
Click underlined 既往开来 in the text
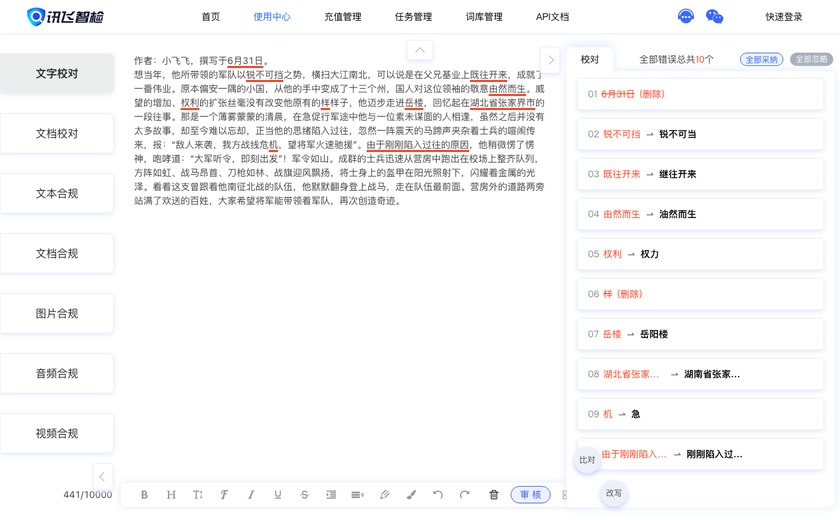pos(489,74)
